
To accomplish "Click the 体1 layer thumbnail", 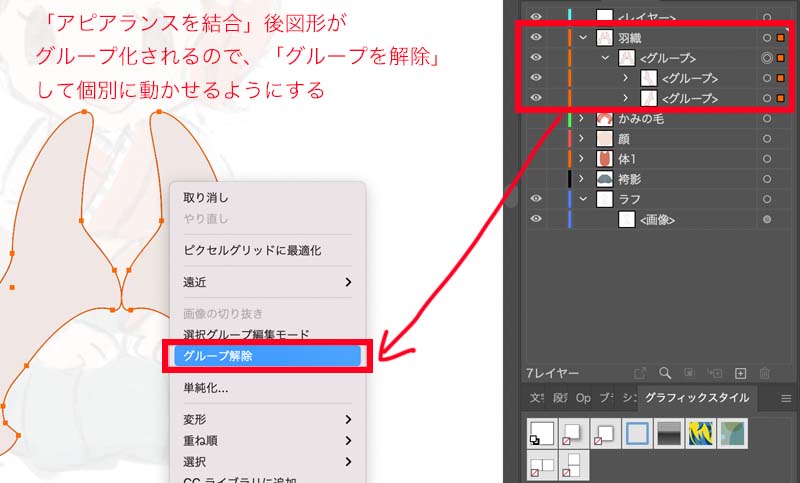I will click(x=605, y=159).
